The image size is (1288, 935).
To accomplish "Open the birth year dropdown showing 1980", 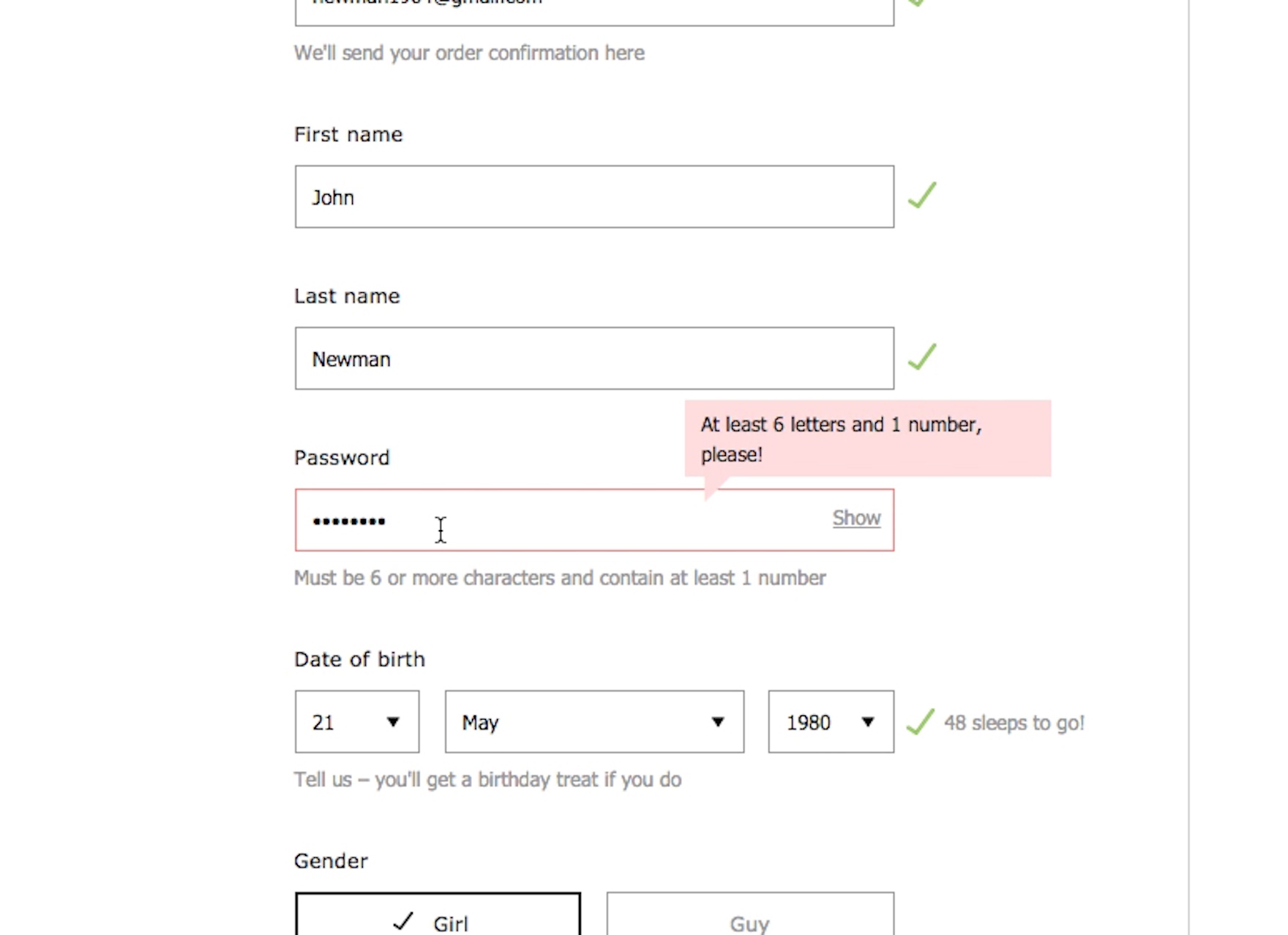I will coord(831,722).
